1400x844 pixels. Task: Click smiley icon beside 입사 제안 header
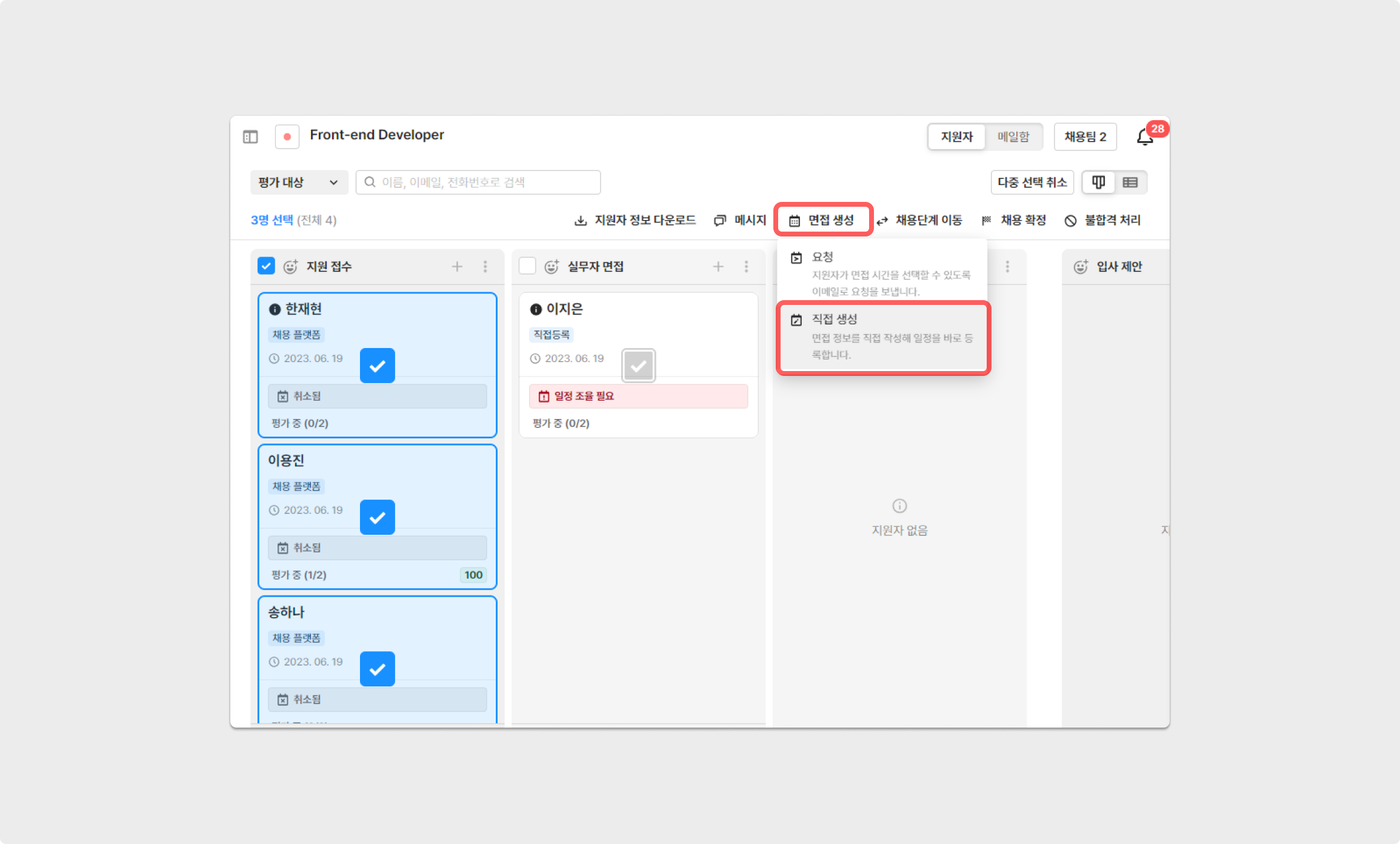[x=1081, y=267]
